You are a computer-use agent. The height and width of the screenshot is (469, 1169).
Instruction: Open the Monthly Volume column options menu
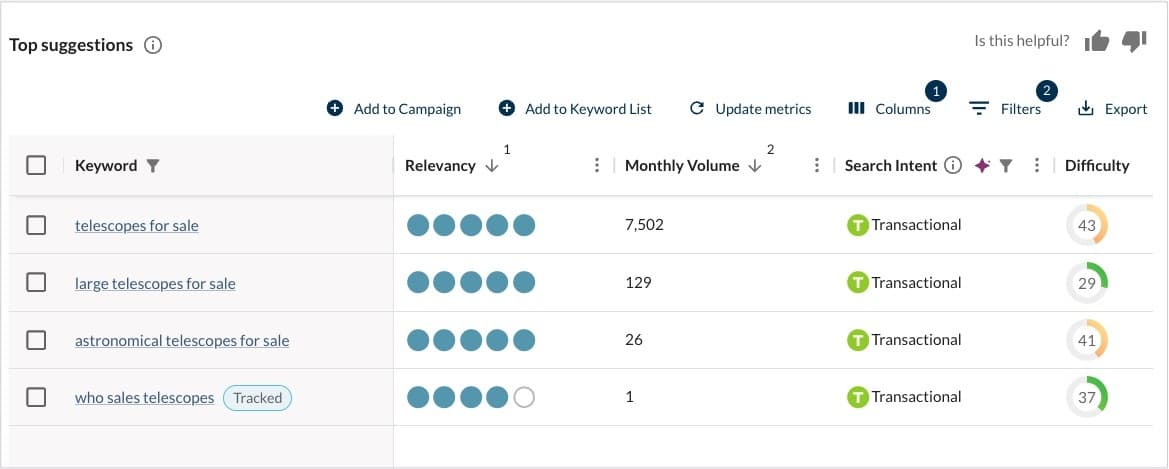tap(817, 166)
